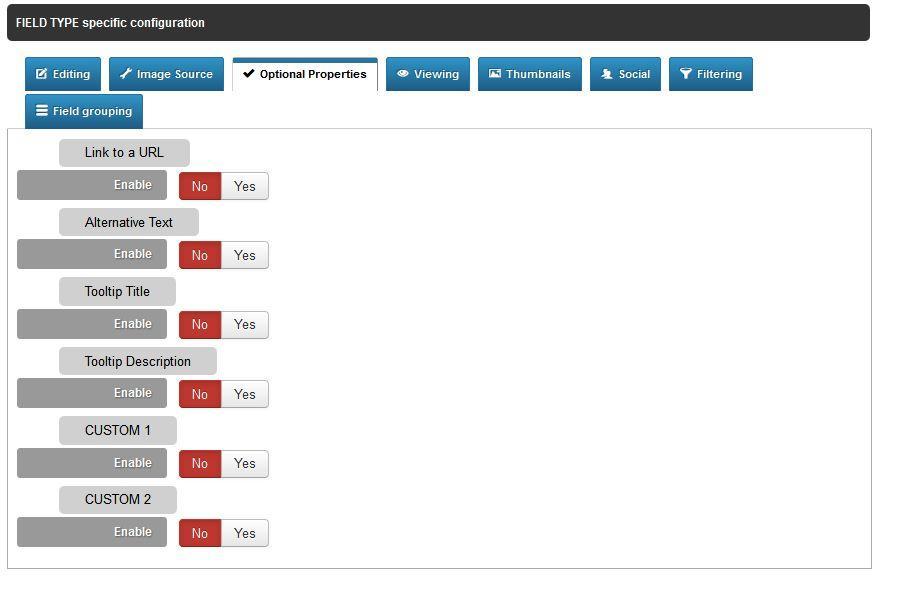
Task: Choose No for Tooltip Description
Action: [200, 394]
